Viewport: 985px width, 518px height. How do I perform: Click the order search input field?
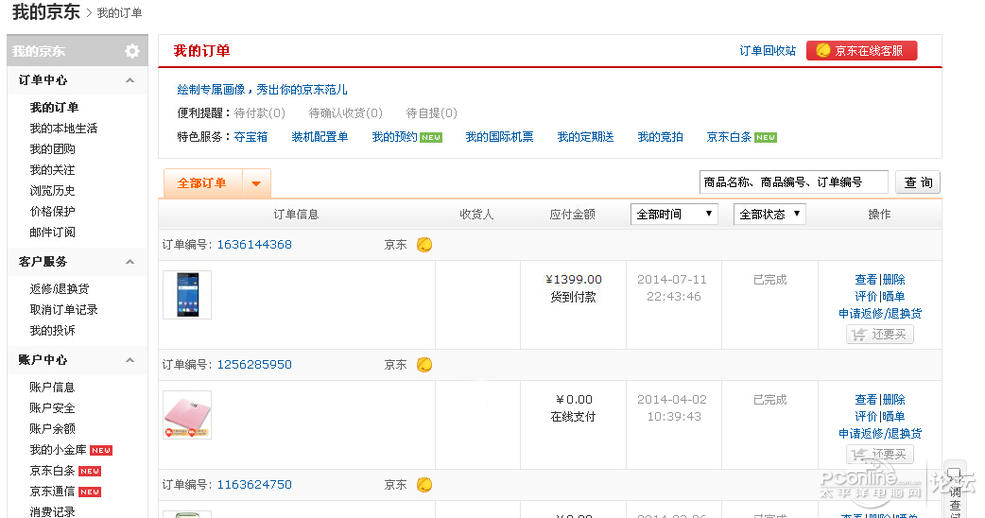[794, 183]
